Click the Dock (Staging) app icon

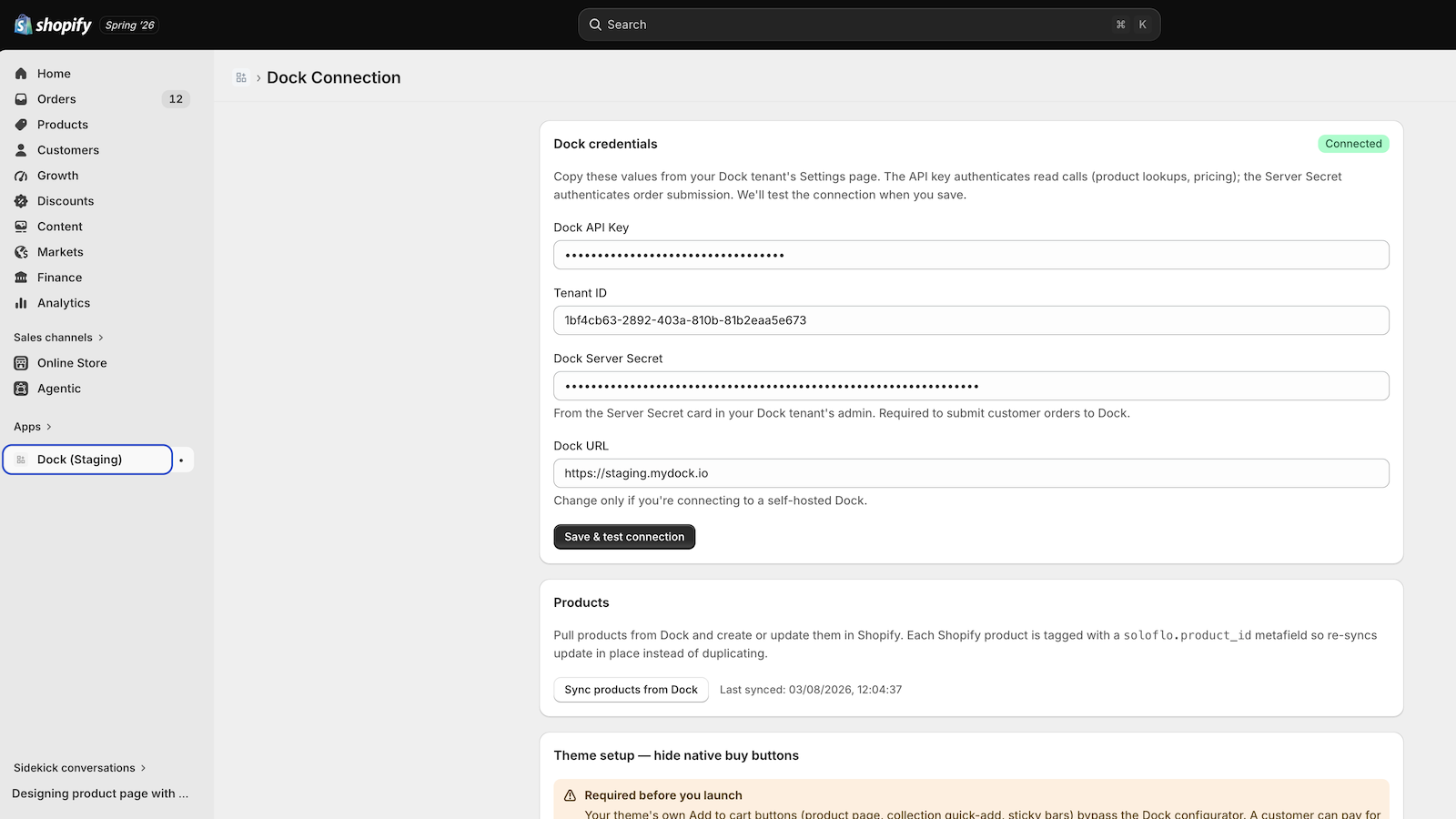(x=21, y=460)
